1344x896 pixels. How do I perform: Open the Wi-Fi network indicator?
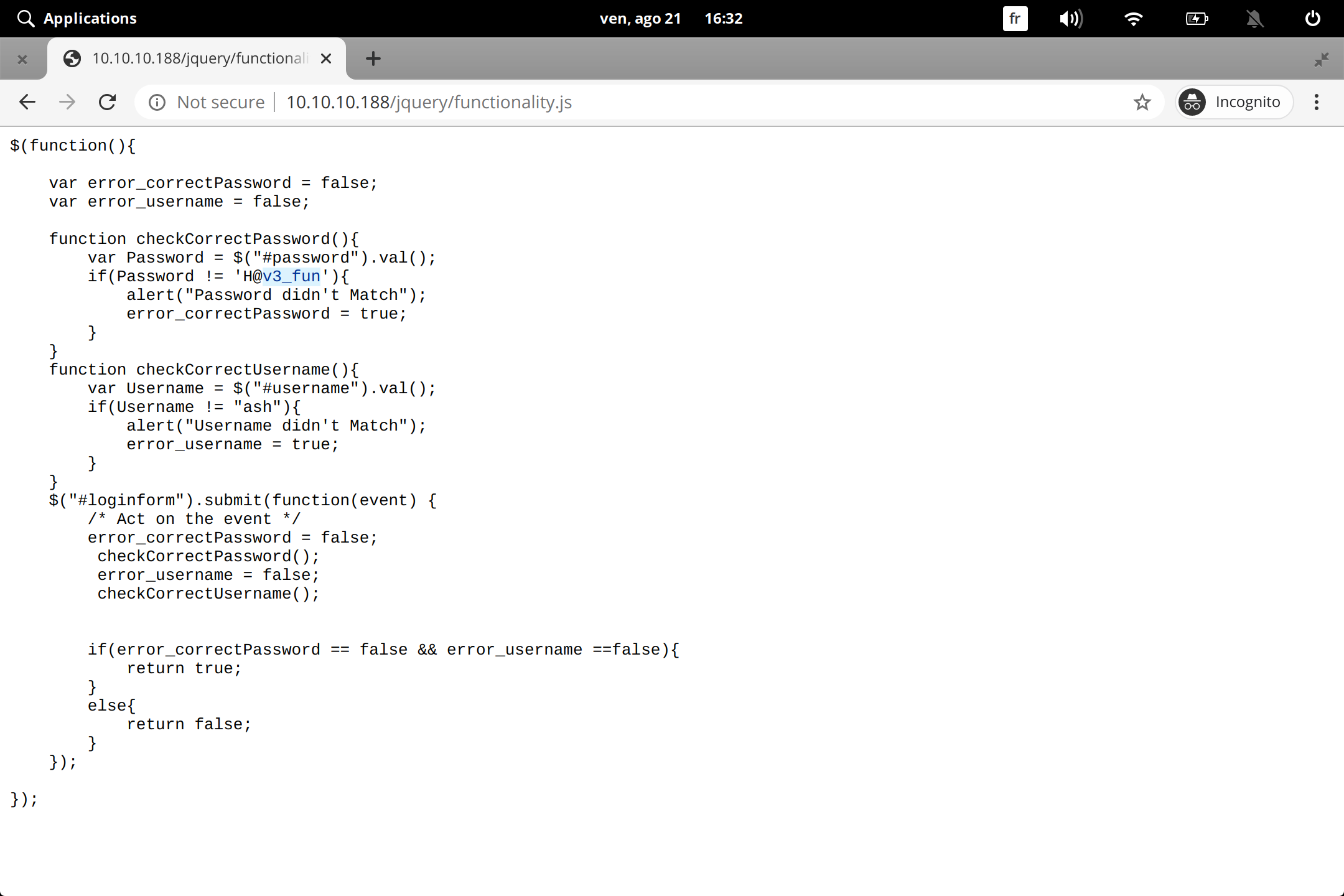tap(1134, 19)
